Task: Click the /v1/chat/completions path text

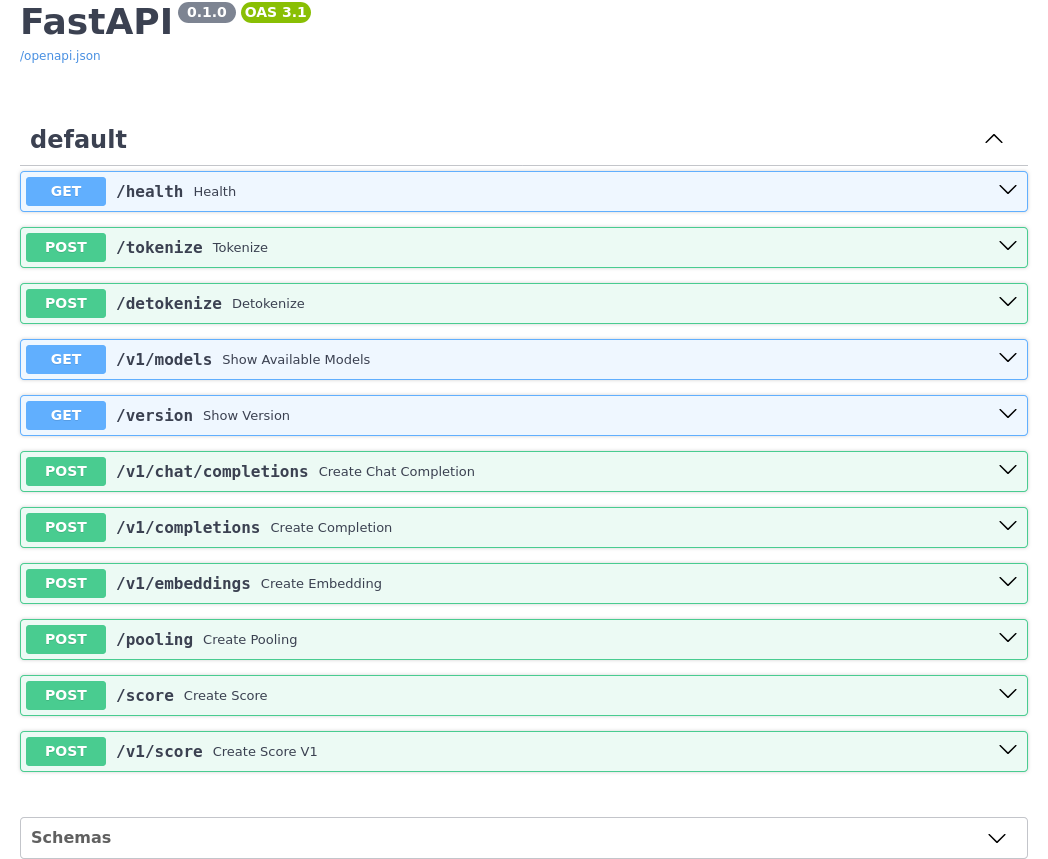Action: [x=212, y=472]
